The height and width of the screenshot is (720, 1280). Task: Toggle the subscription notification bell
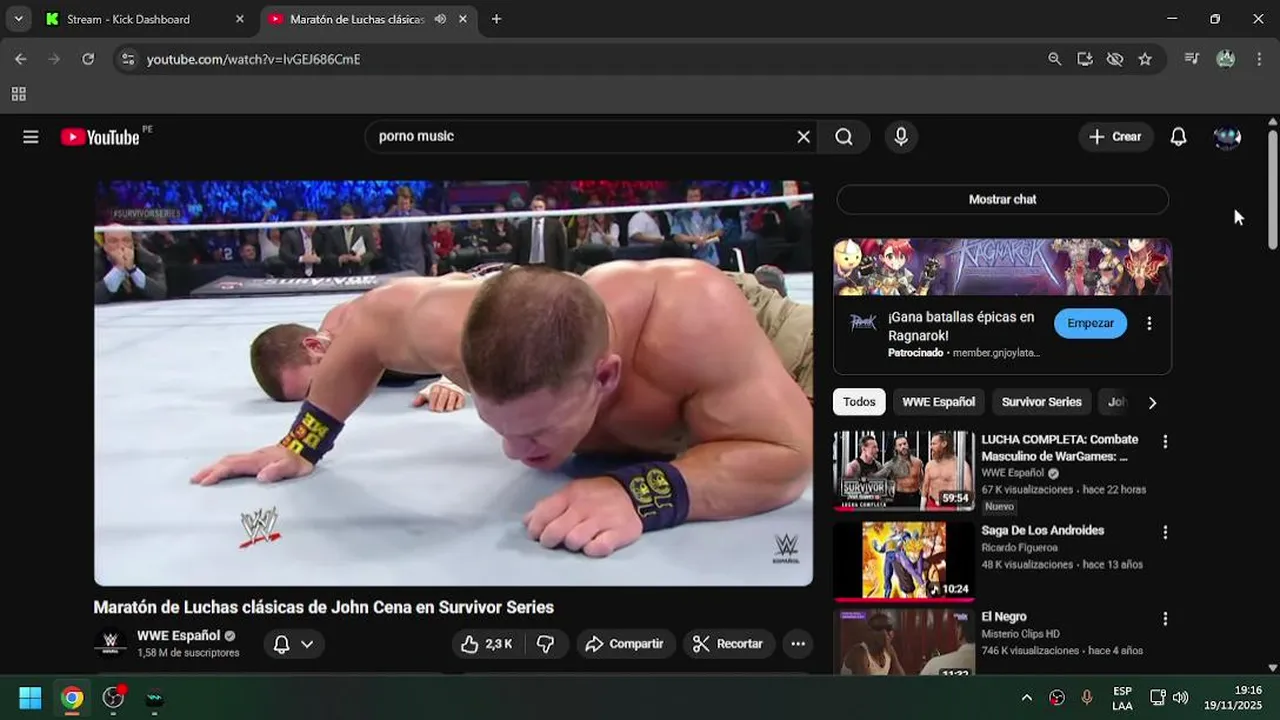point(282,644)
